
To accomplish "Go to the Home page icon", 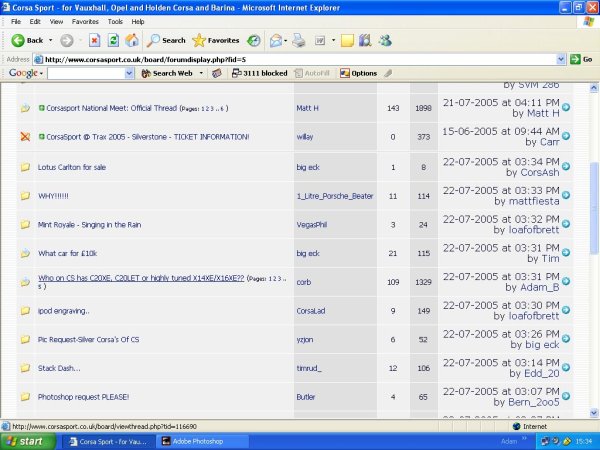I will point(132,40).
